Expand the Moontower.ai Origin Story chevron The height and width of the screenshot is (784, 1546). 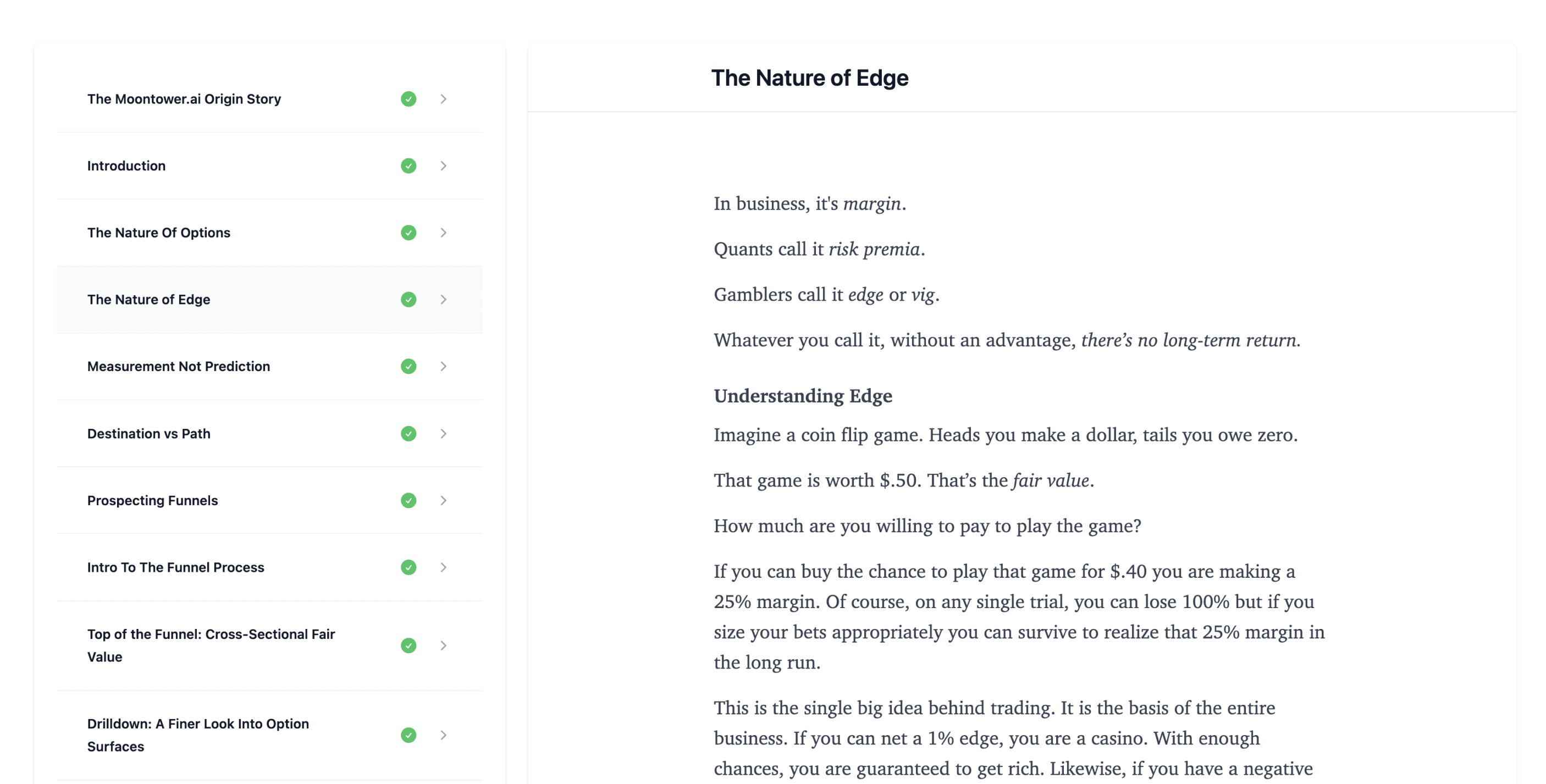pyautogui.click(x=444, y=99)
